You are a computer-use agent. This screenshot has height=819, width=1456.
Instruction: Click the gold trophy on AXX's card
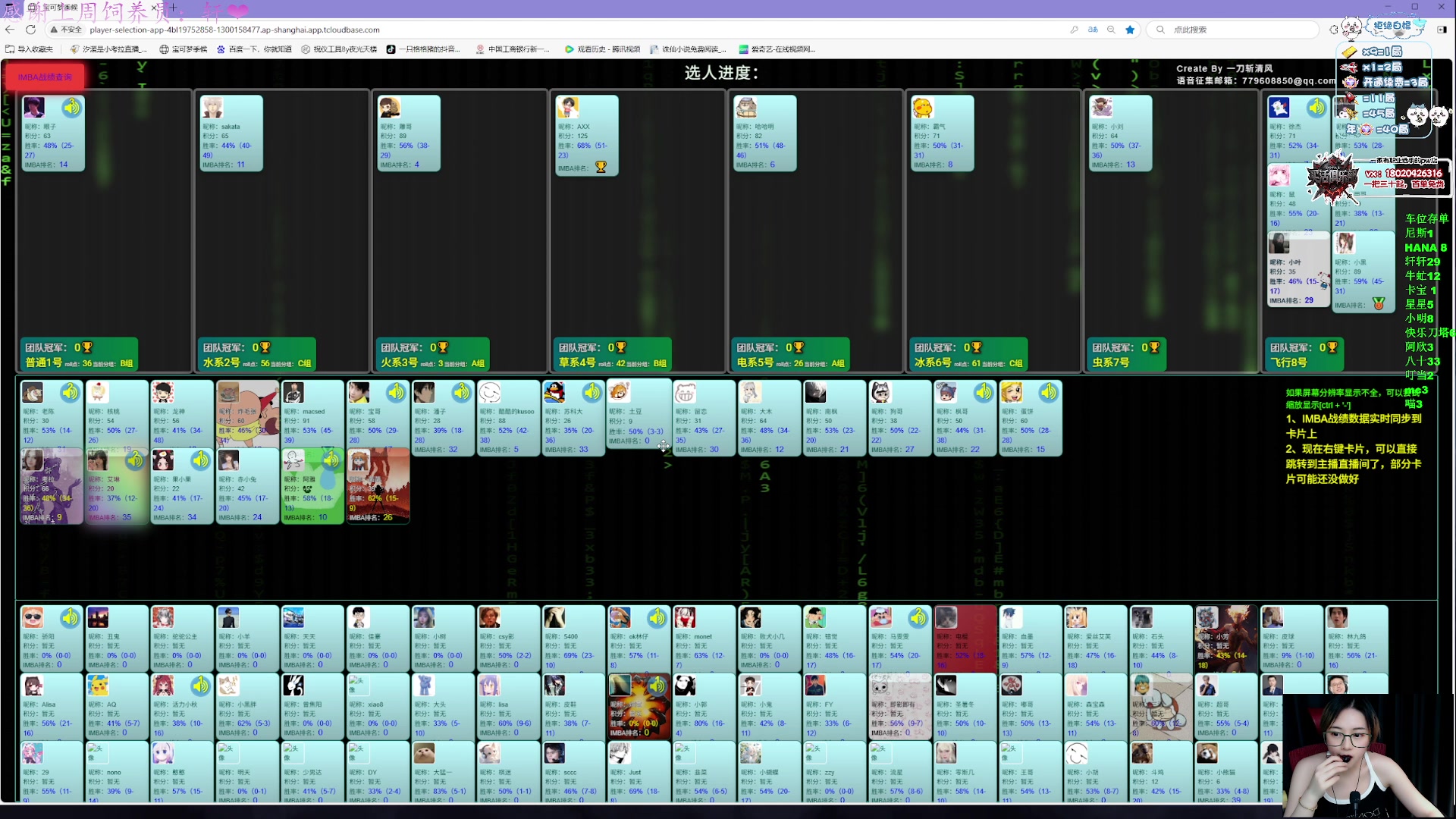pyautogui.click(x=601, y=167)
